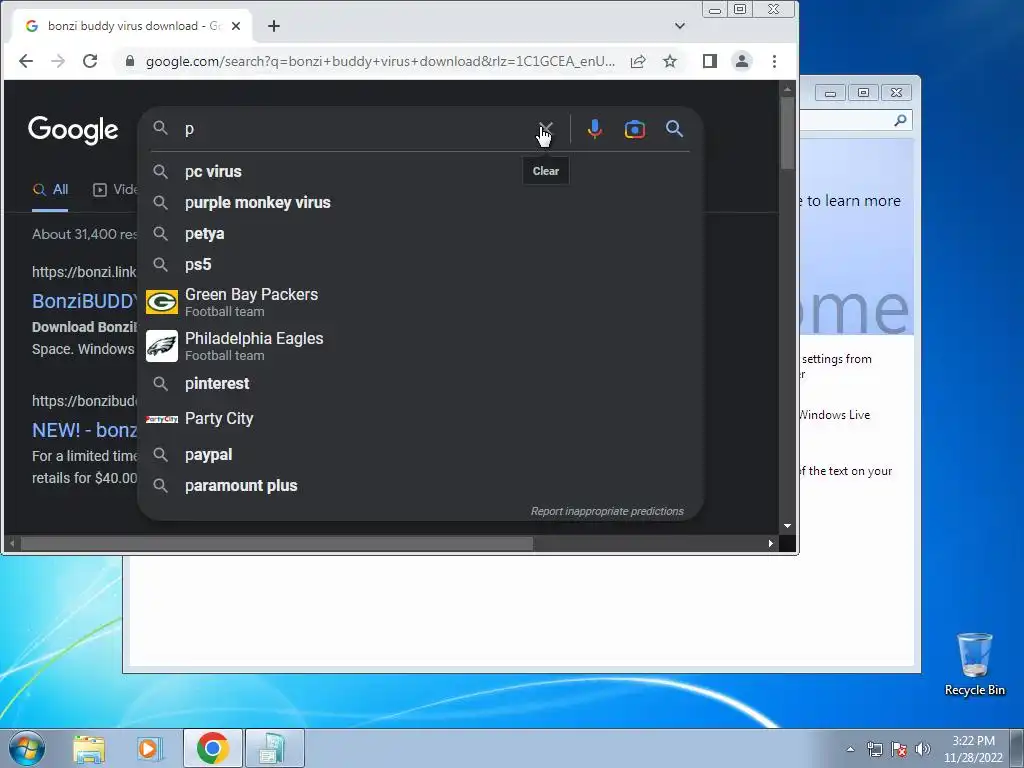
Task: Open the Action Center flag icon
Action: pos(899,750)
